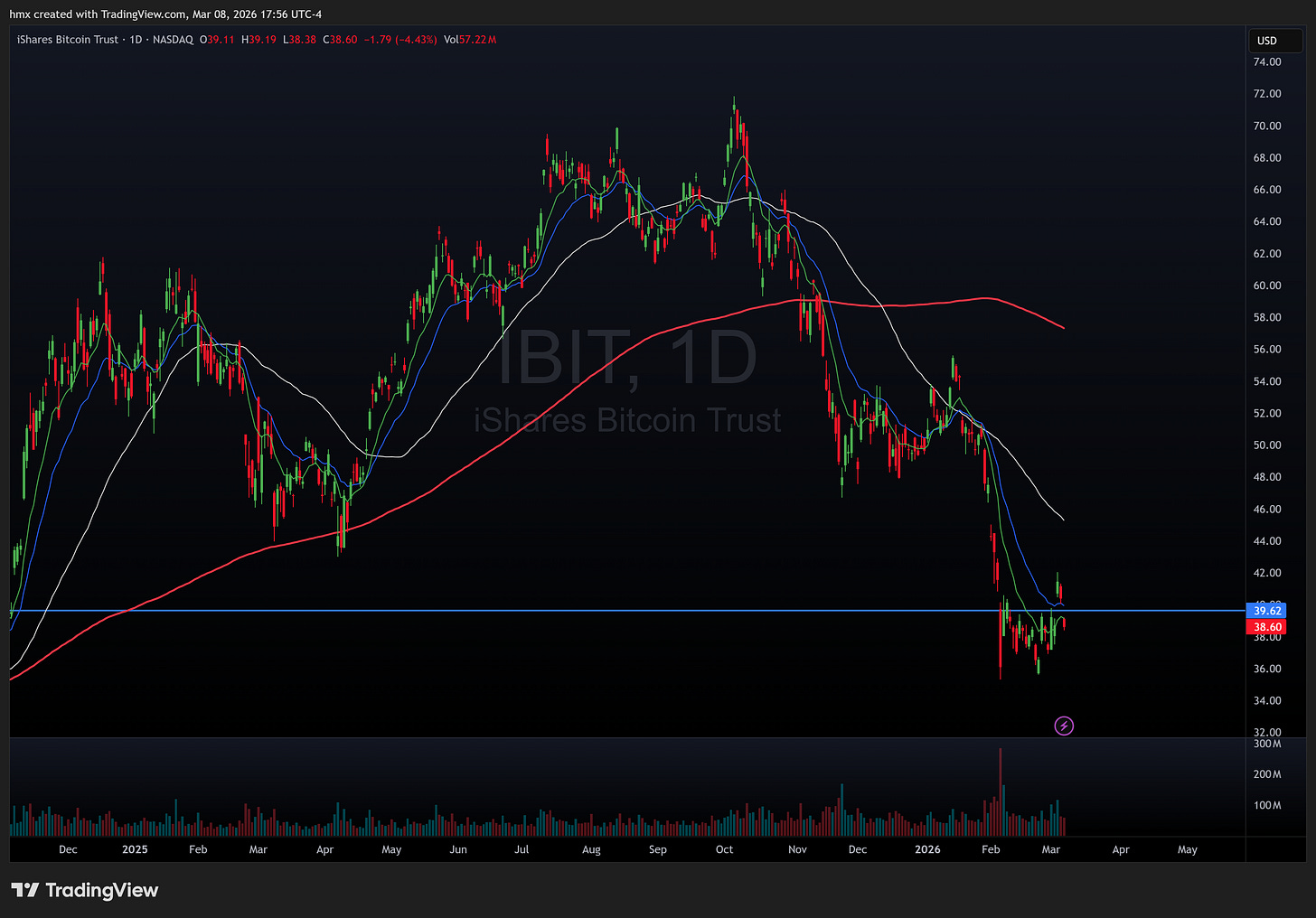Image resolution: width=1316 pixels, height=918 pixels.
Task: Click the change value −1.79 (−4.43%)
Action: point(400,40)
